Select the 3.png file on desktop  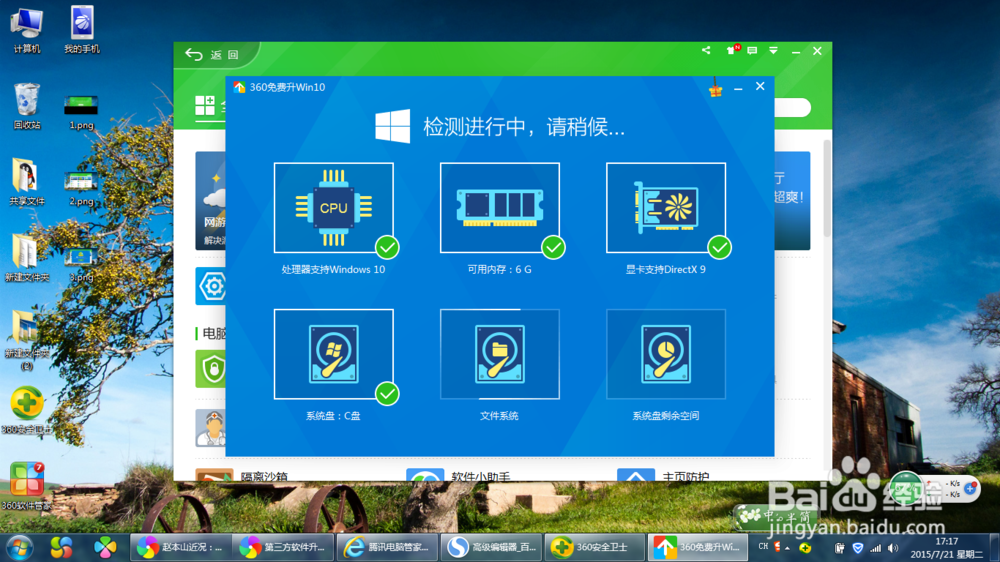pos(81,264)
